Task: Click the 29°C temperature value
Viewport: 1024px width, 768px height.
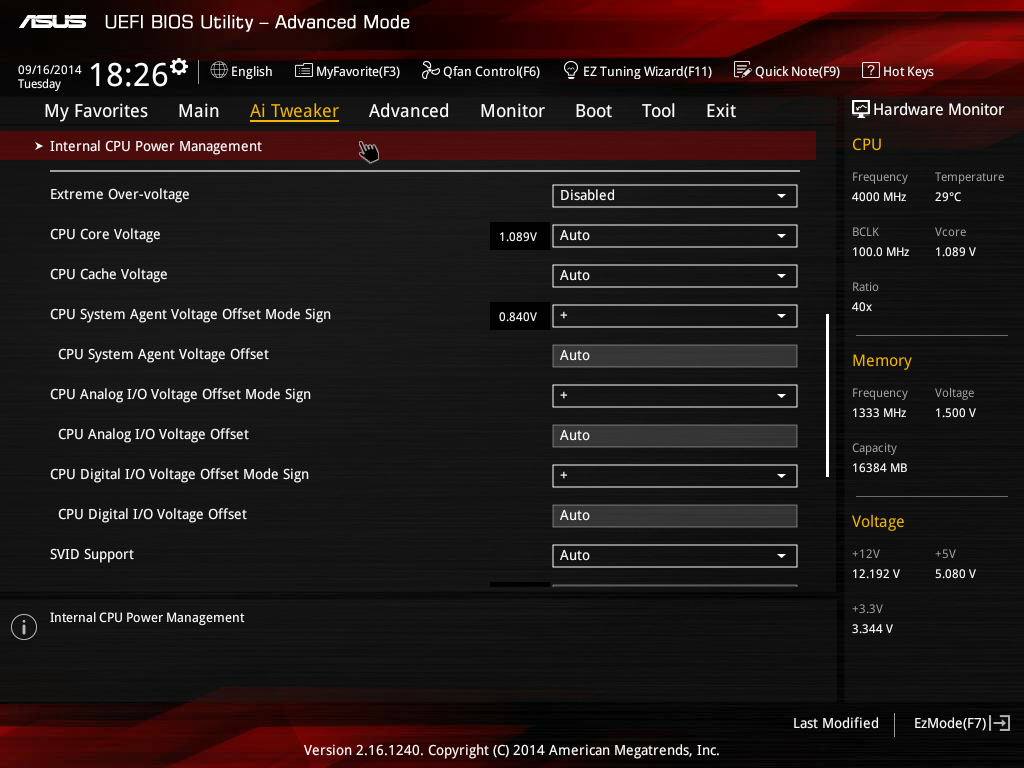Action: [948, 197]
